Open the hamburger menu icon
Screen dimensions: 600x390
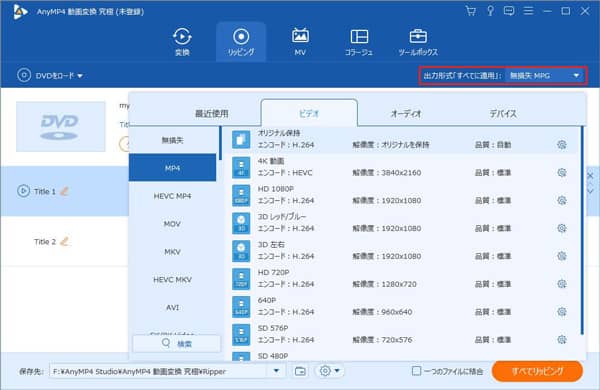click(x=528, y=11)
